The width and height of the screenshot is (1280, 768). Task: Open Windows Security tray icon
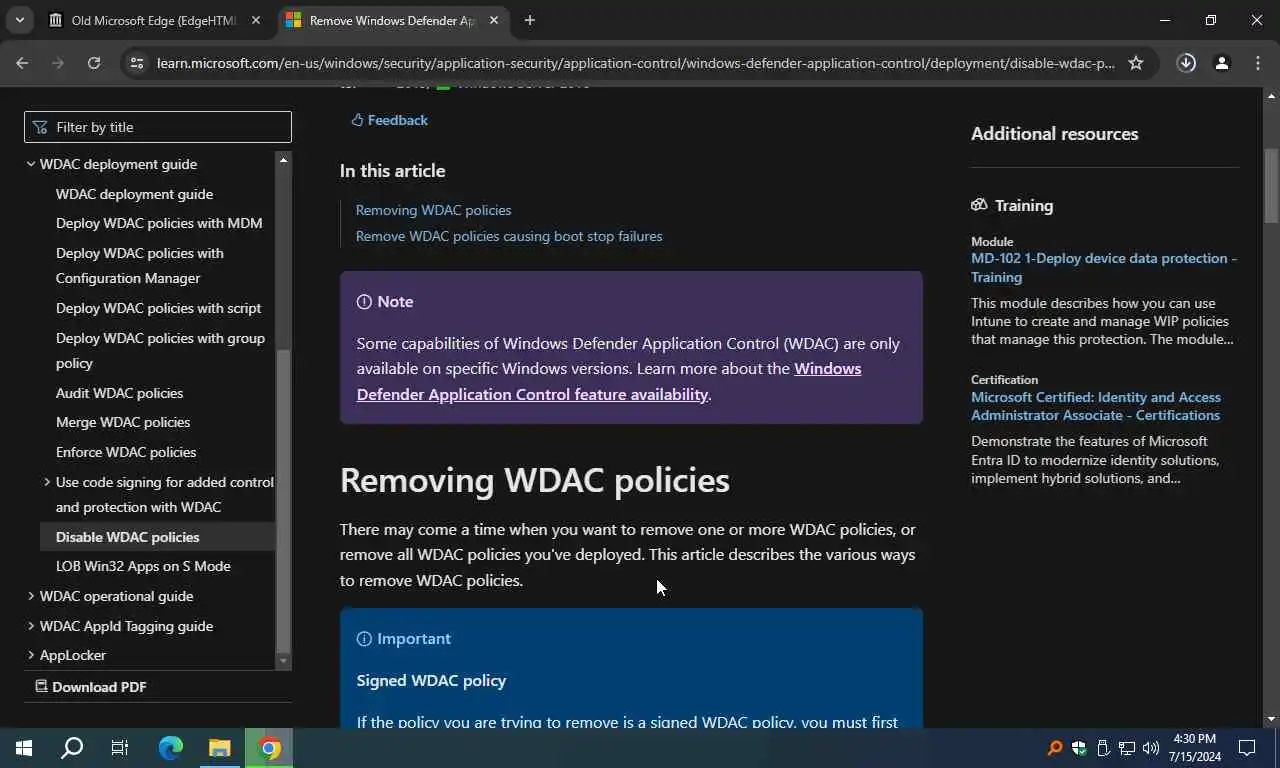[1079, 748]
